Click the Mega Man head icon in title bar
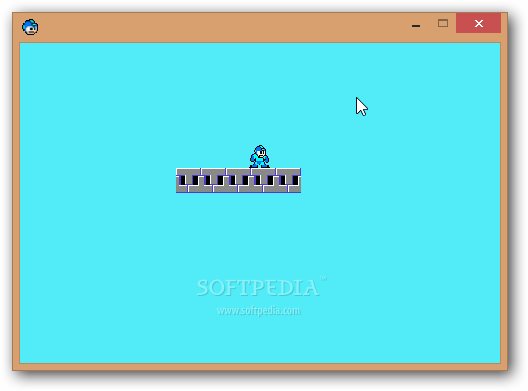Image resolution: width=528 pixels, height=391 pixels. 30,27
